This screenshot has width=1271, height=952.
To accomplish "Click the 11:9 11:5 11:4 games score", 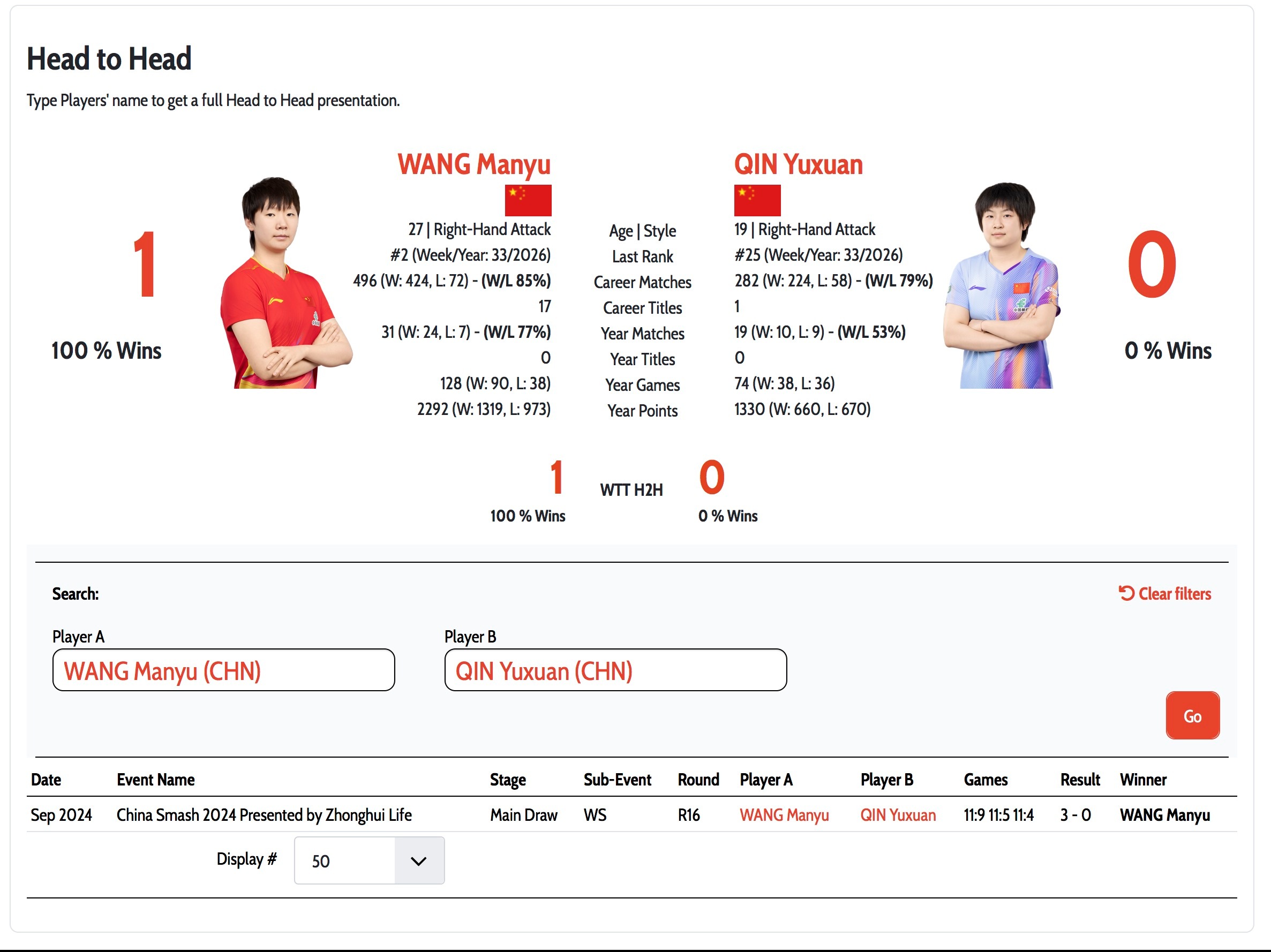I will pyautogui.click(x=998, y=815).
